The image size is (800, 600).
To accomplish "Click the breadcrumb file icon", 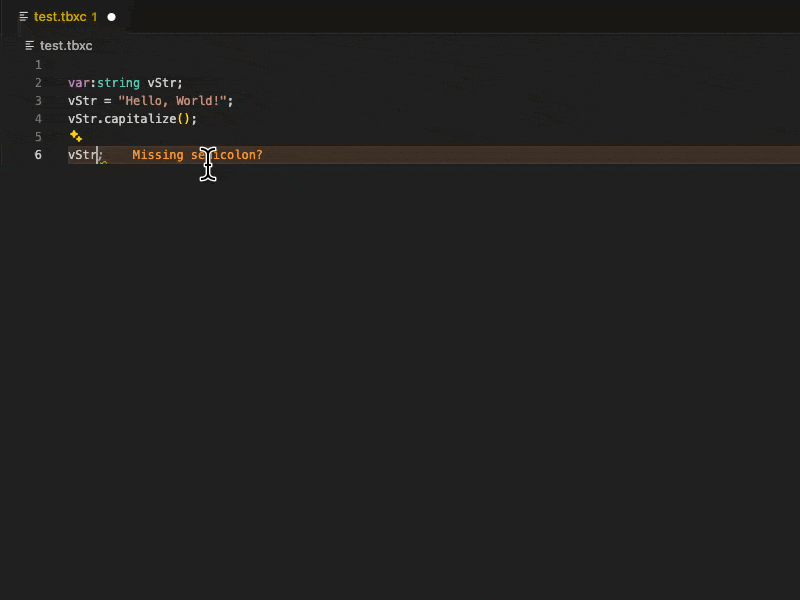I will point(30,46).
